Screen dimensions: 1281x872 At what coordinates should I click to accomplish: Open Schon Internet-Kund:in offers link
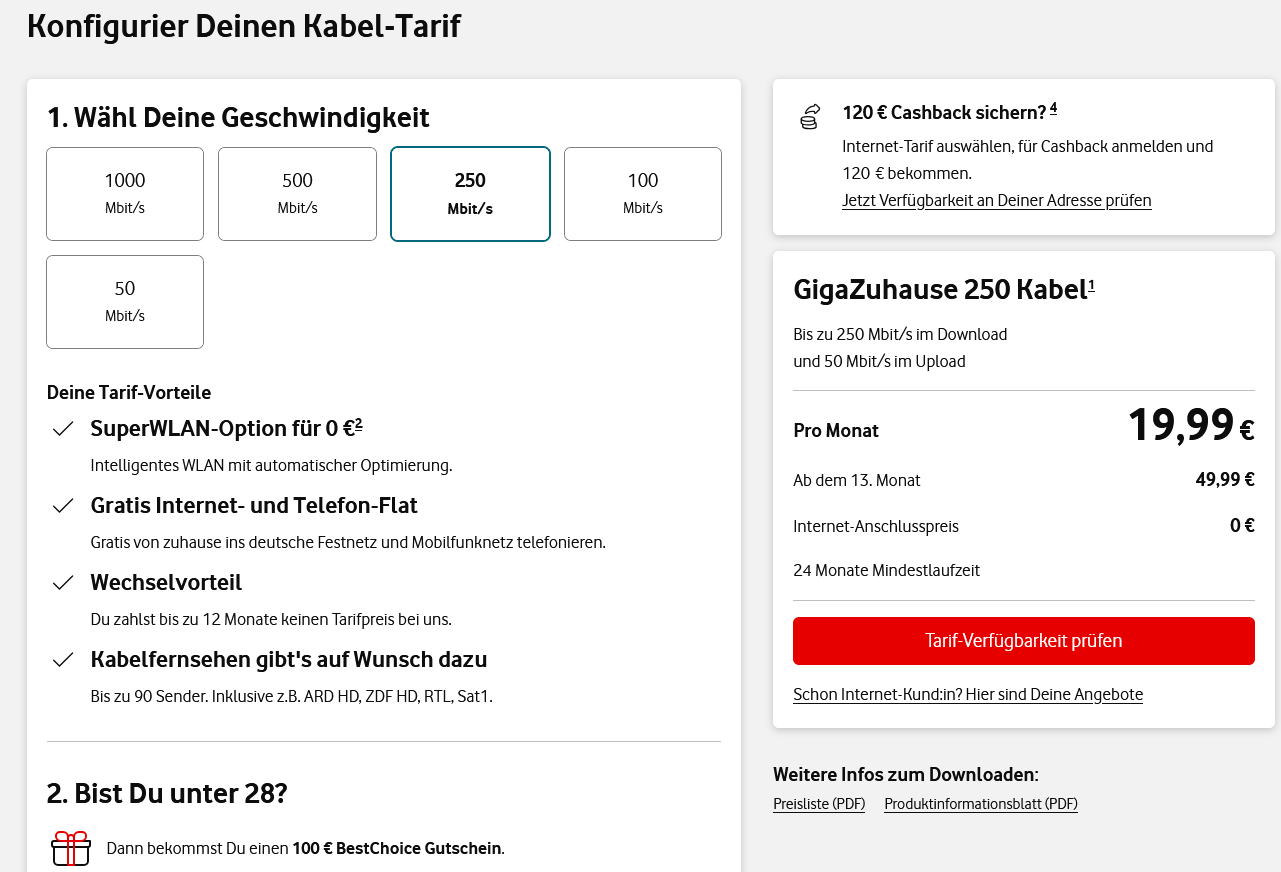pos(968,694)
